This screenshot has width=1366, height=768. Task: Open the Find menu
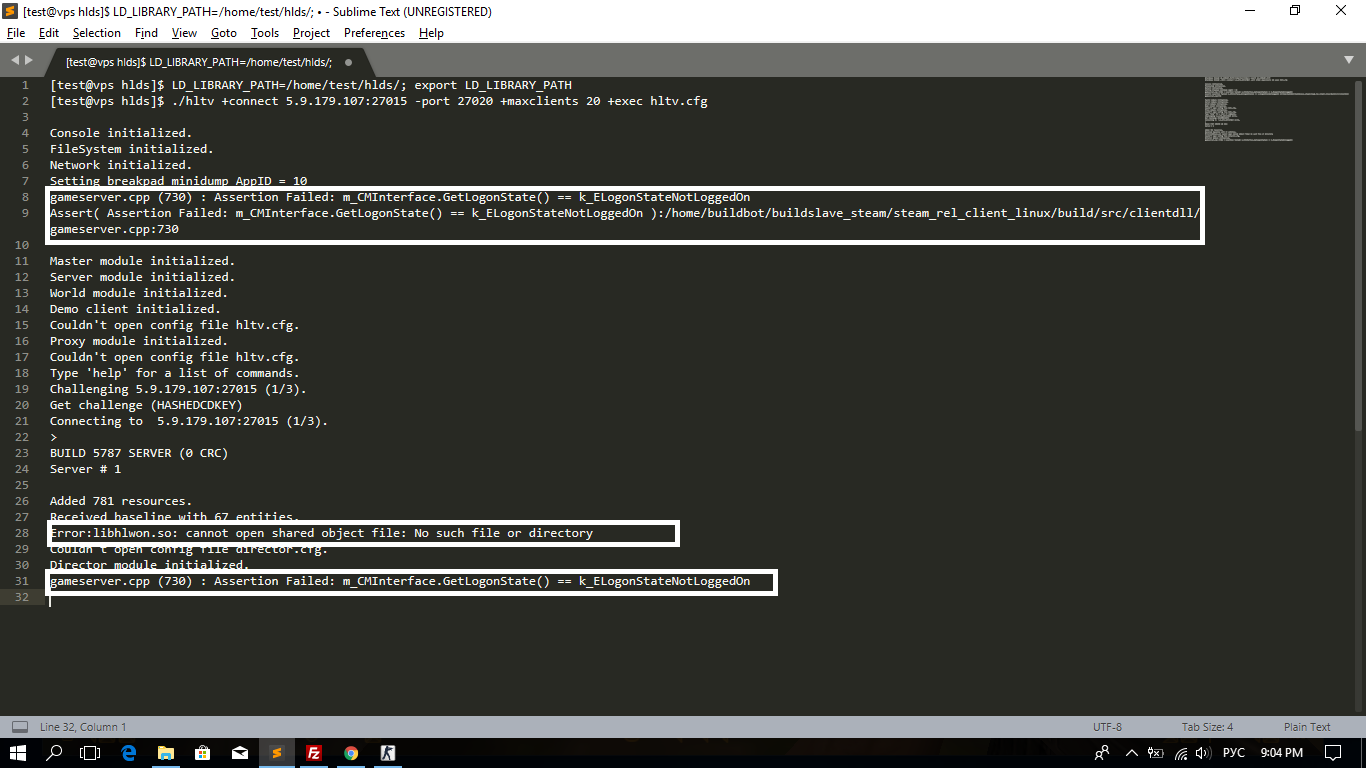click(x=146, y=33)
